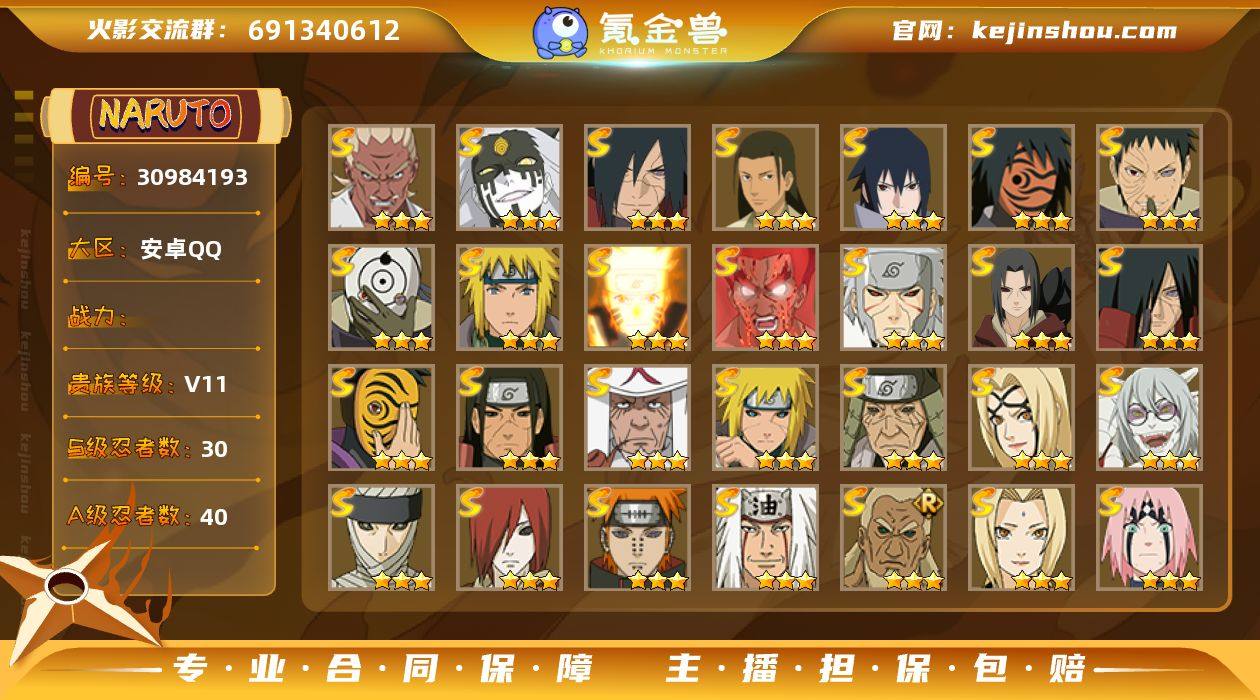This screenshot has width=1260, height=700.
Task: Select the Third Hokage wearing white hat
Action: pyautogui.click(x=637, y=418)
